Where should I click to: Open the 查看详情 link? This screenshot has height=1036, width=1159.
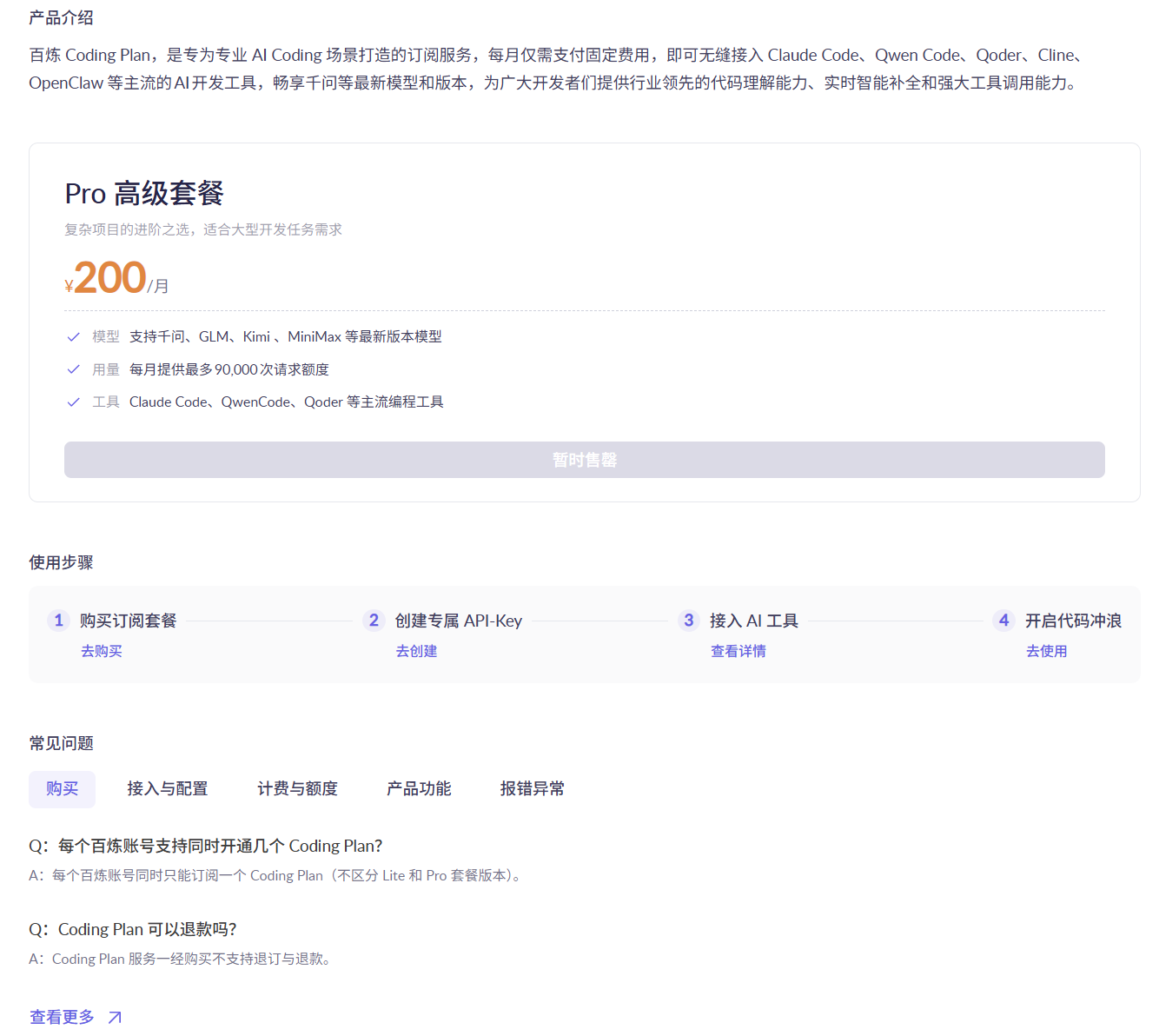[x=738, y=651]
